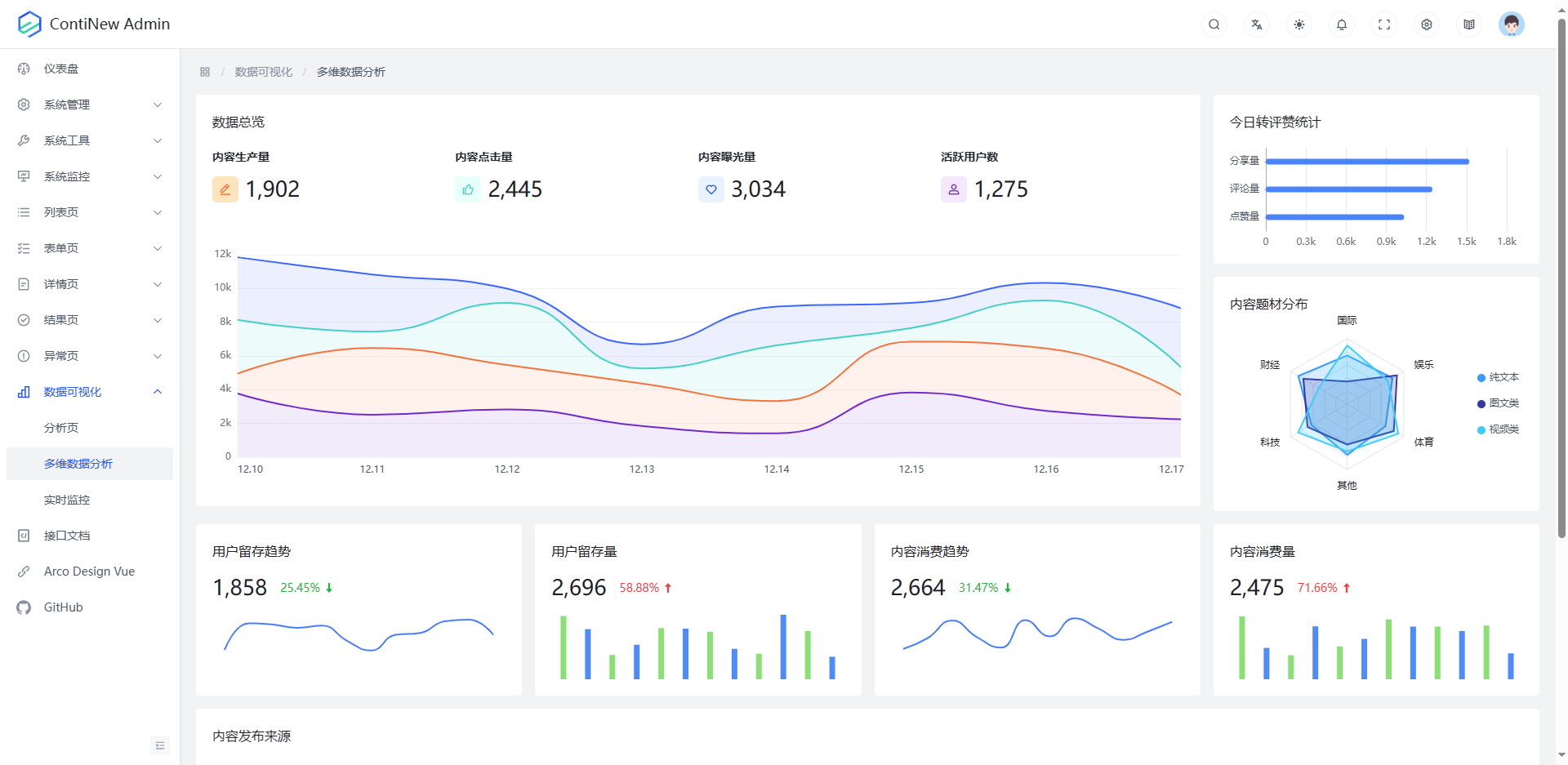Enter fullscreen mode via header icon
1568x765 pixels.
tap(1384, 24)
